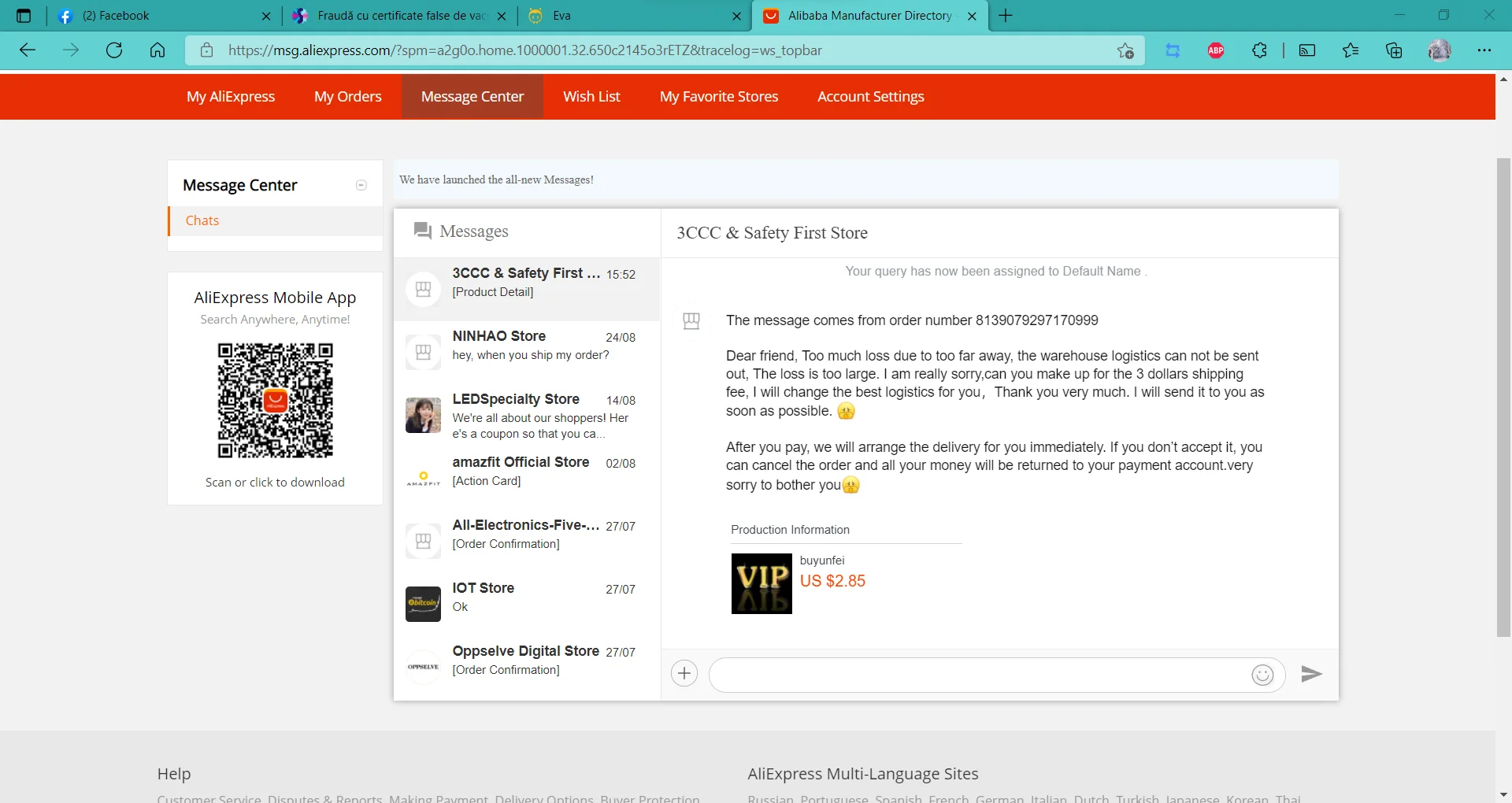Open Account Settings
This screenshot has height=803, width=1512.
871,97
